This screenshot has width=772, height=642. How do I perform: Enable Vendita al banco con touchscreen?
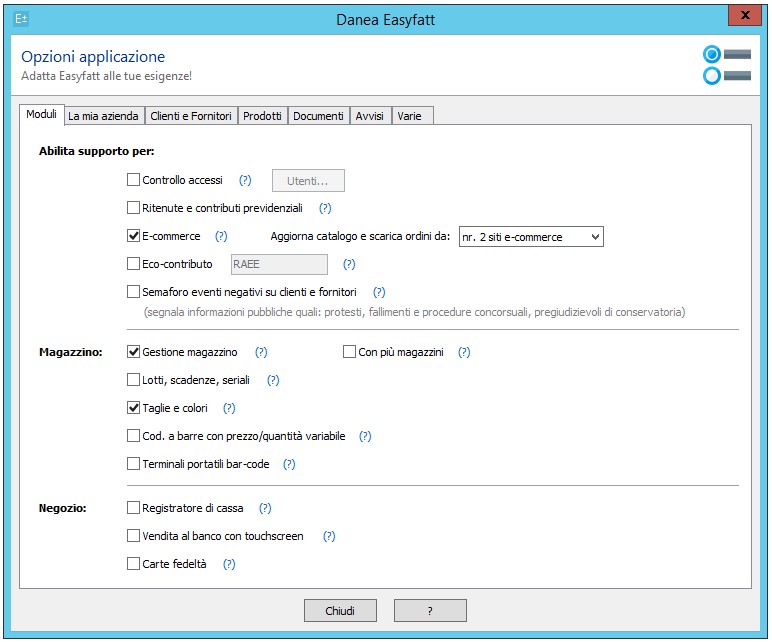click(134, 537)
